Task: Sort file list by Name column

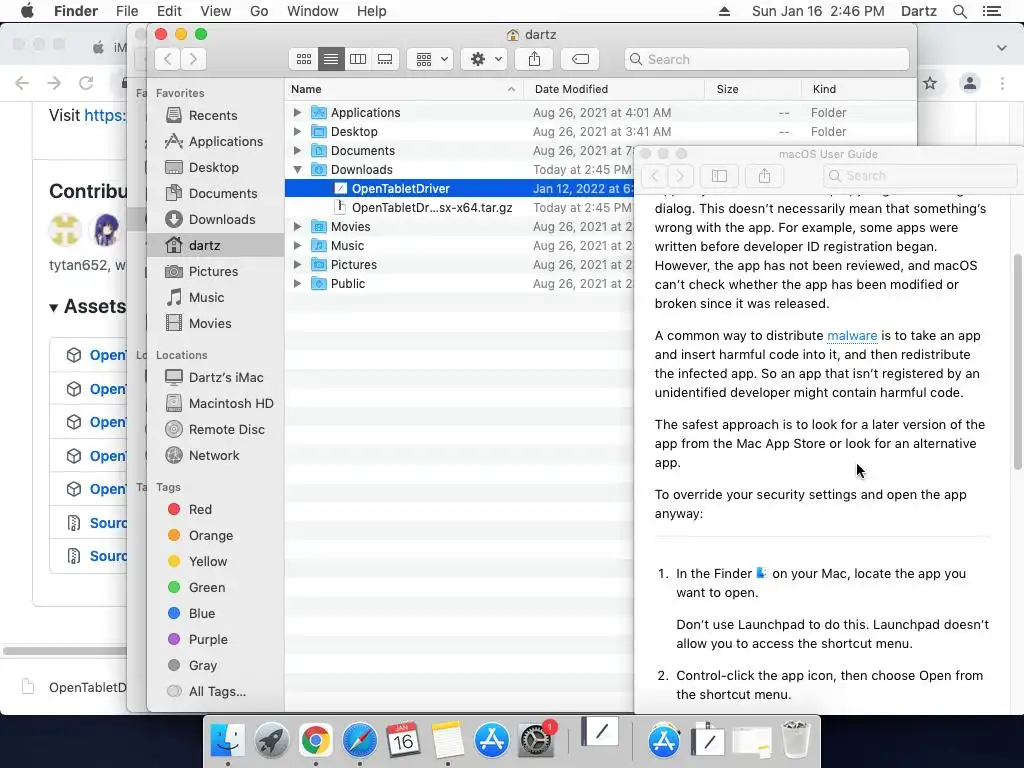Action: 404,89
